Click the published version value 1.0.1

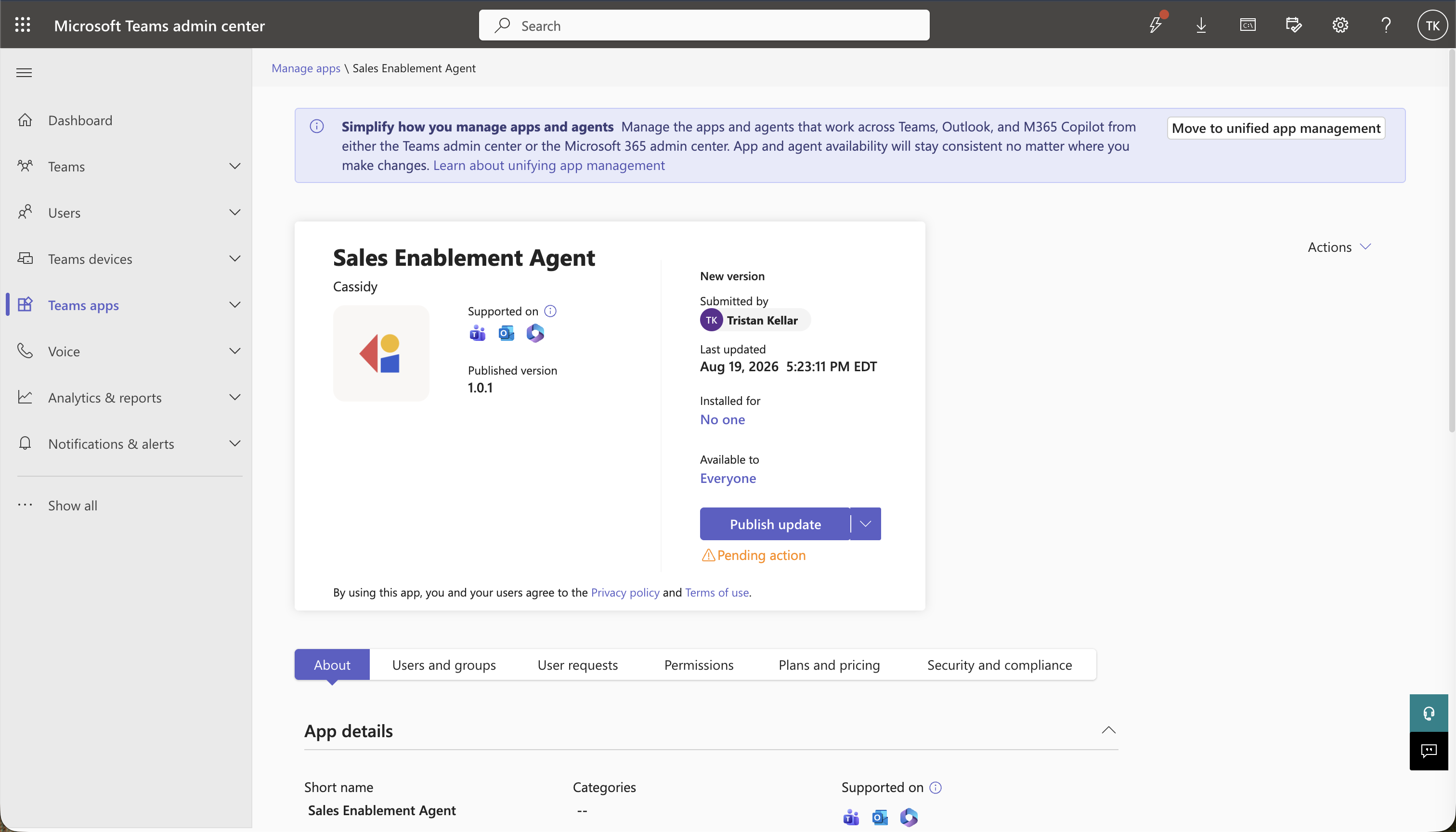tap(480, 388)
